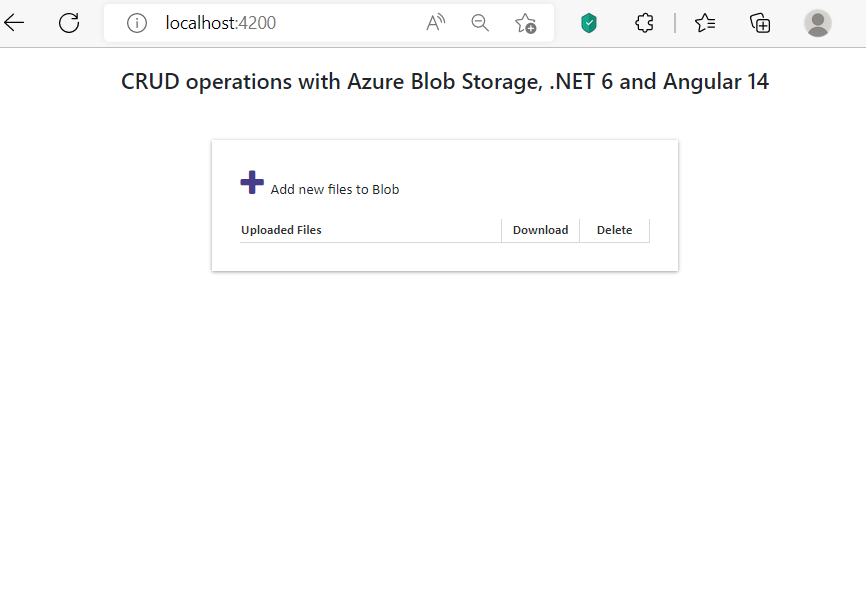
Task: Reload the page with the refresh icon
Action: coord(69,22)
